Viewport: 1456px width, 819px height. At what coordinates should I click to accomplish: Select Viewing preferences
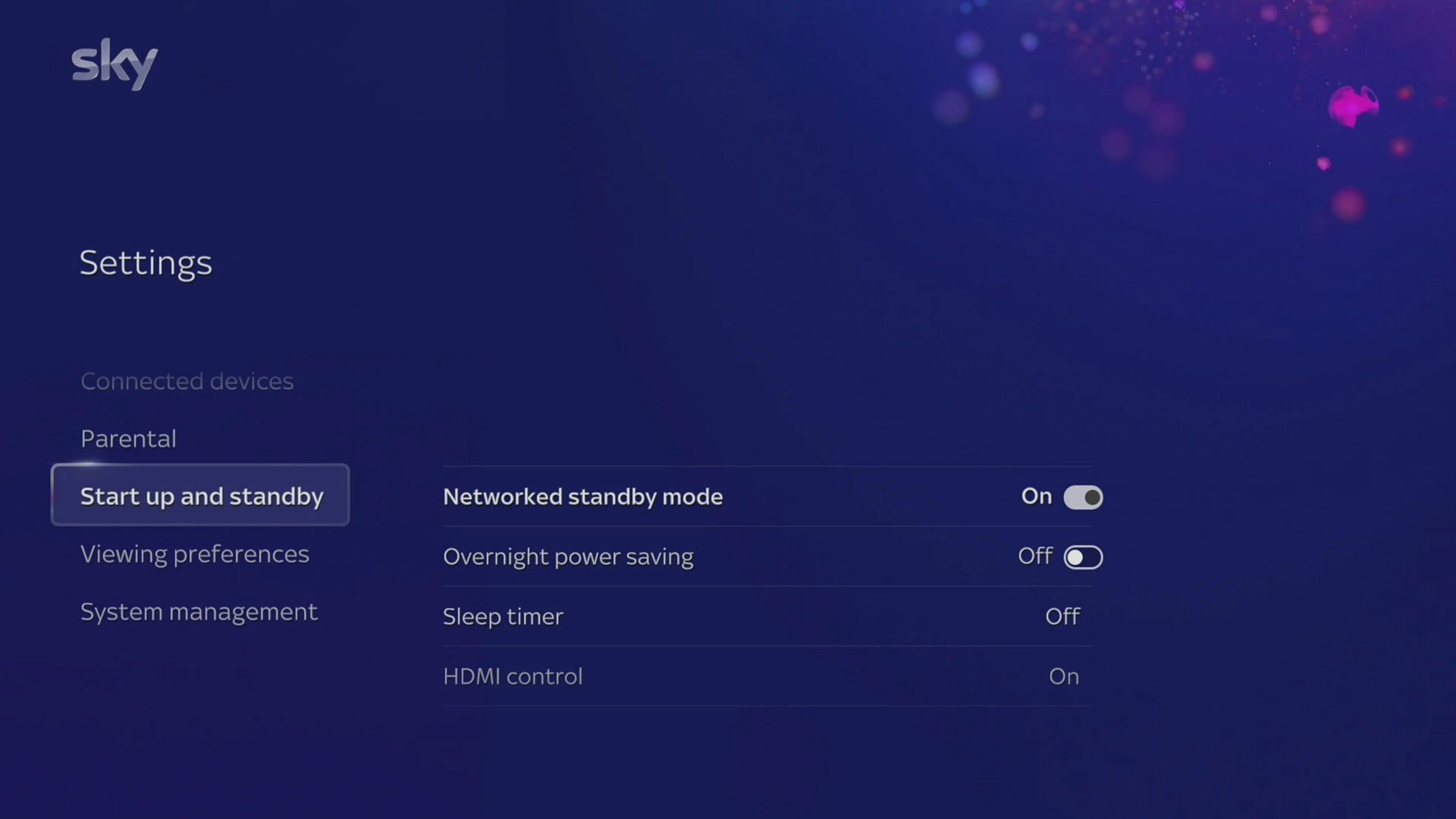(x=195, y=554)
